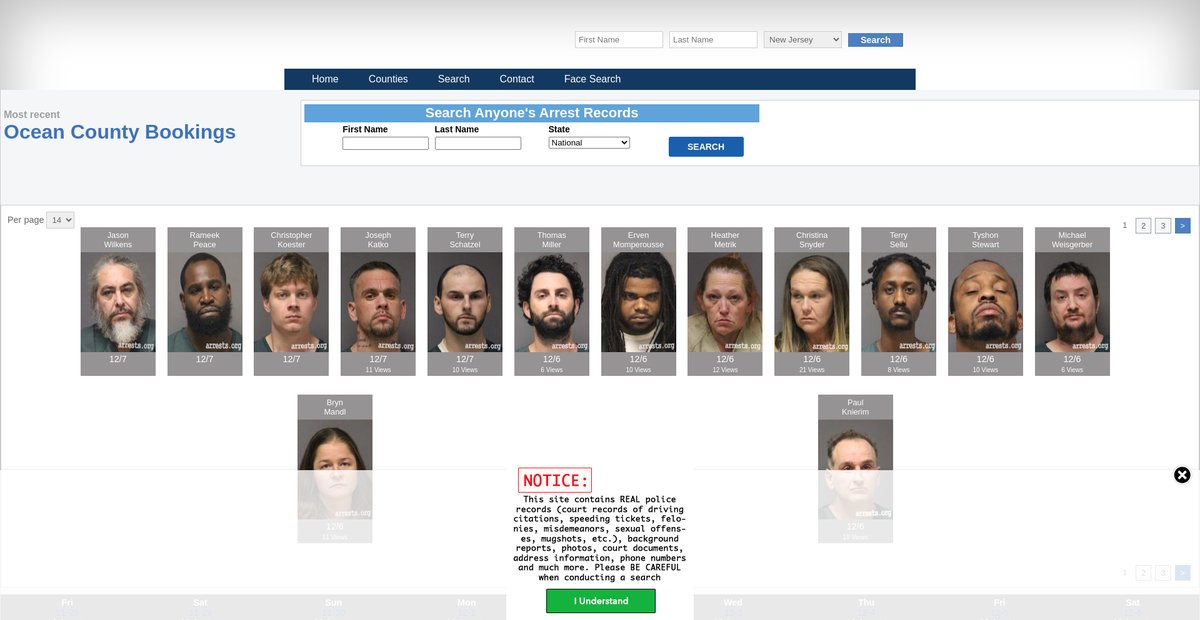Click the current page 1 indicator at top
Viewport: 1200px width, 620px height.
[1124, 226]
